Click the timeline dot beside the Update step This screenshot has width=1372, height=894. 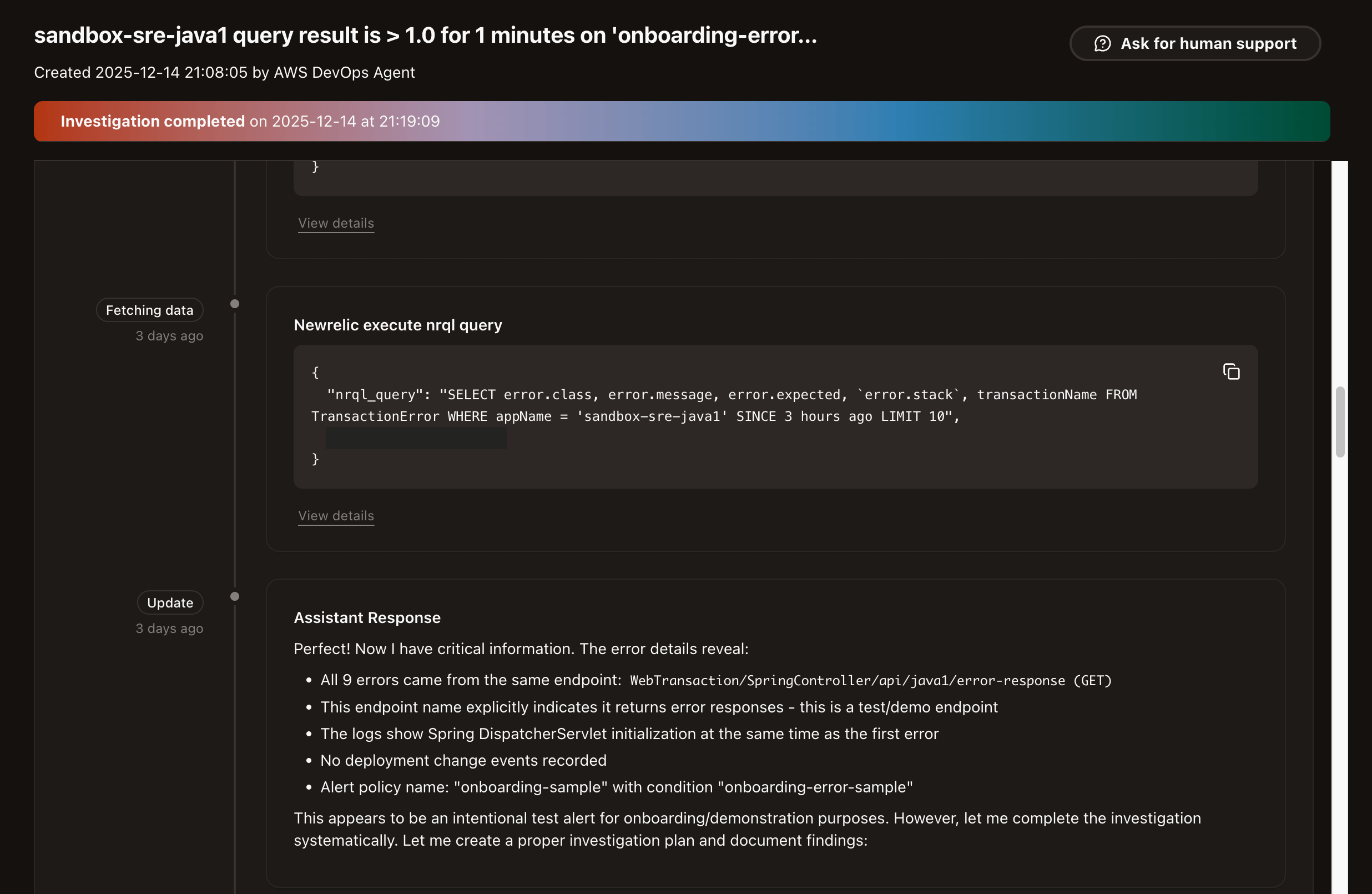click(235, 596)
